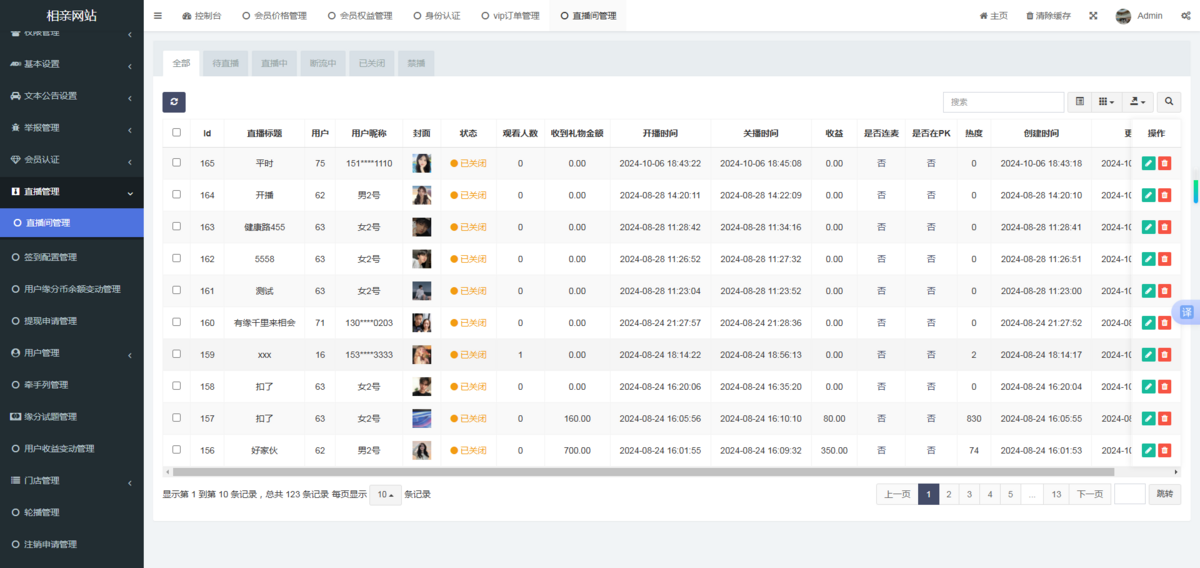Go to pagination page 3

(x=970, y=494)
